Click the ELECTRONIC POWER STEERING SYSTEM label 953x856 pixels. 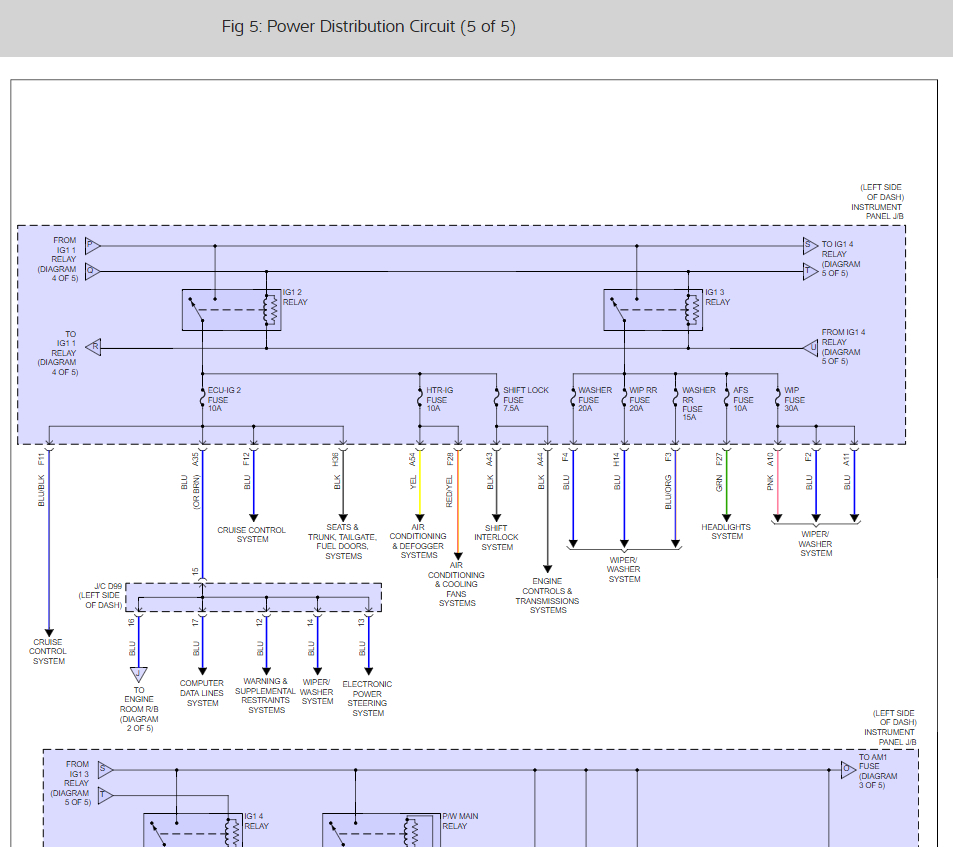coord(367,699)
